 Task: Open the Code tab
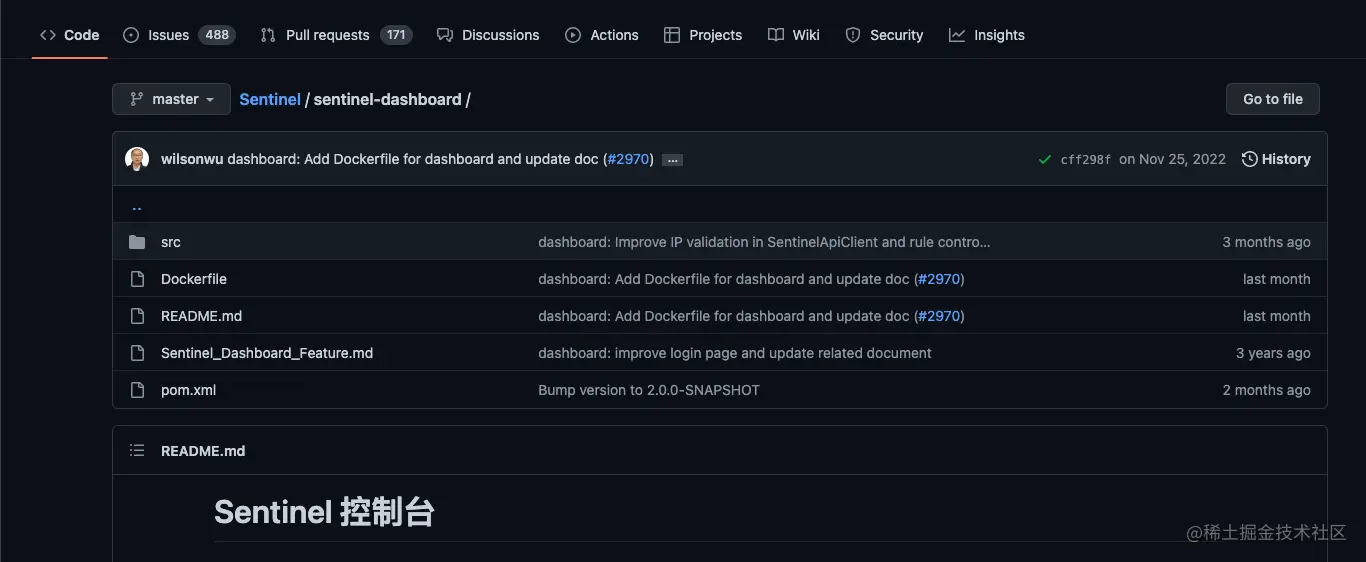[x=70, y=35]
